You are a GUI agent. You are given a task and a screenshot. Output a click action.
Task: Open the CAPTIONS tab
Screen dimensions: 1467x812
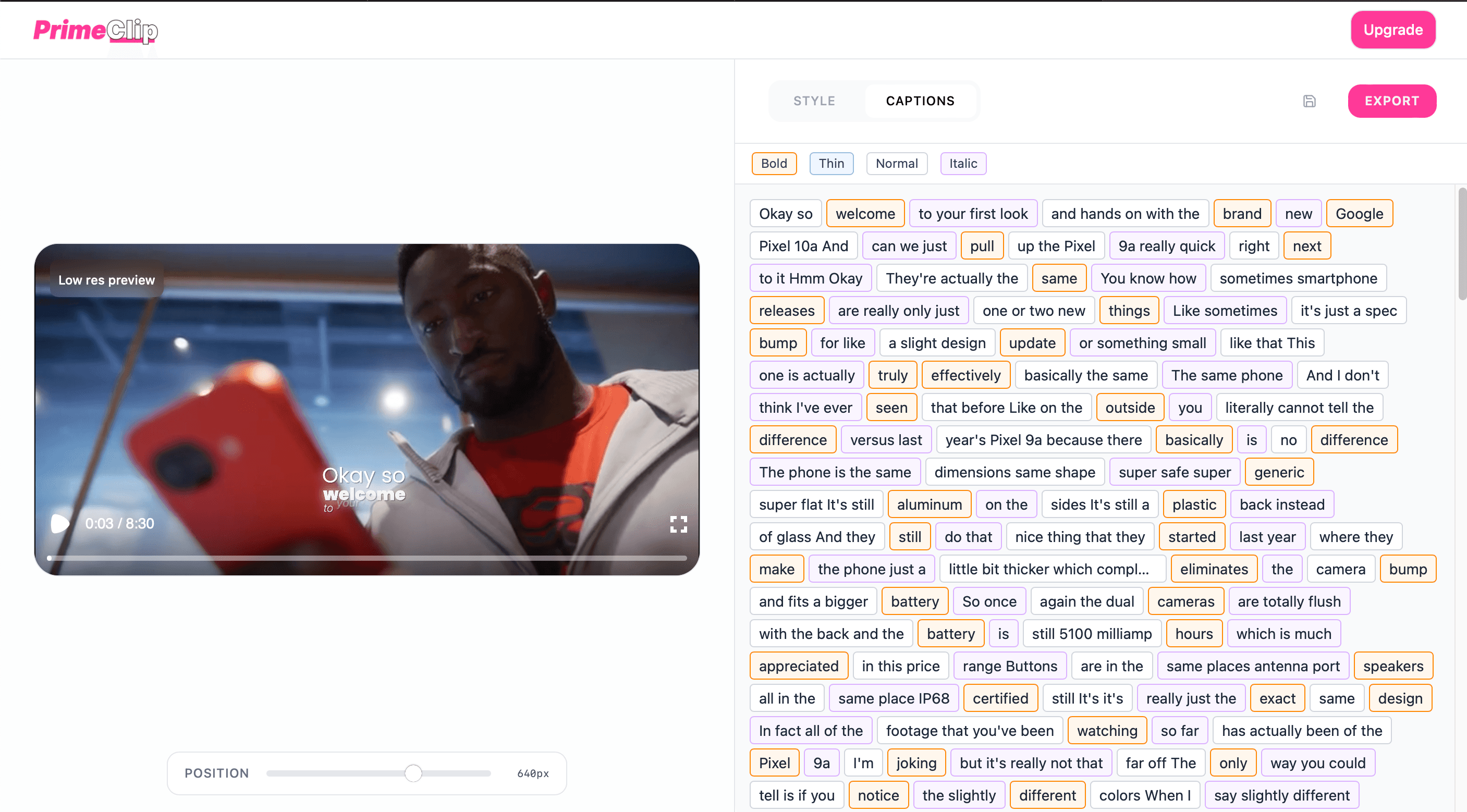click(919, 101)
